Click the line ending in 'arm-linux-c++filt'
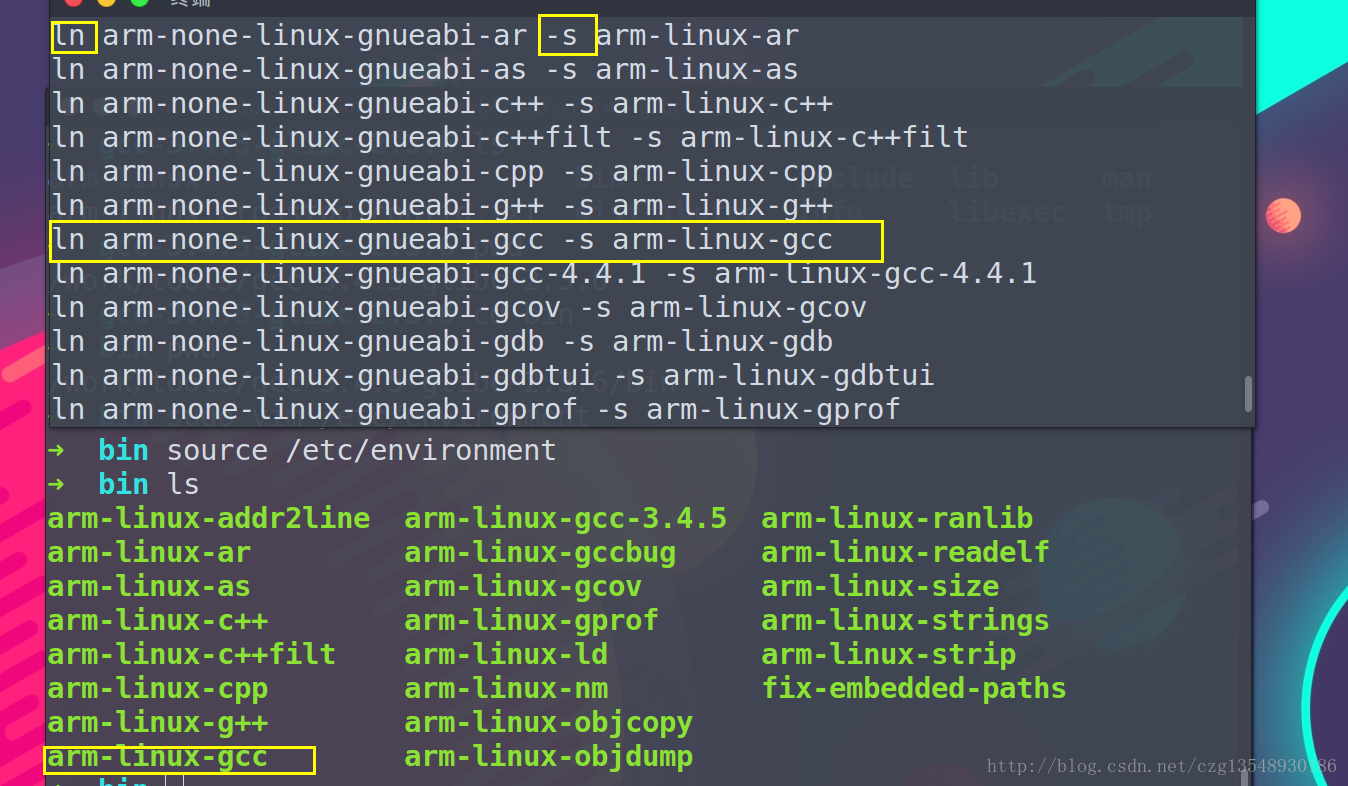 pos(510,138)
